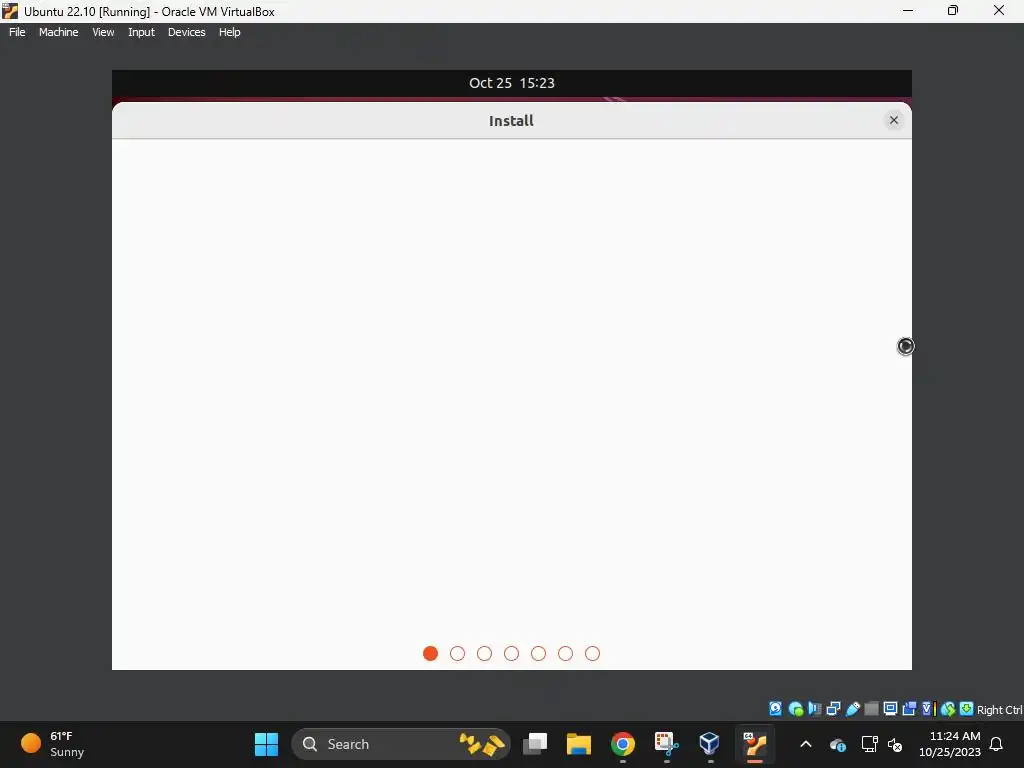Click the audio status icon in VirtualBox
The width and height of the screenshot is (1024, 768).
point(814,709)
